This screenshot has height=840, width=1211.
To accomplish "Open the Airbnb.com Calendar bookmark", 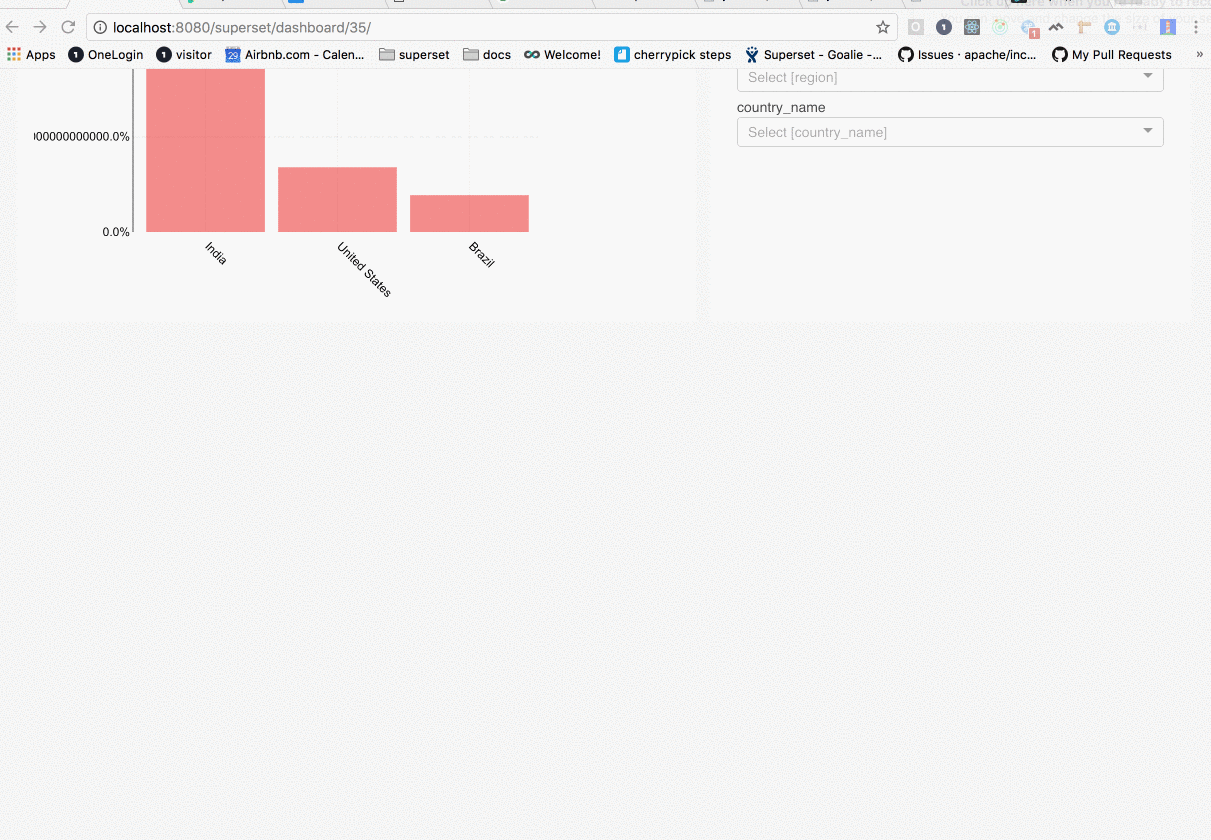I will pyautogui.click(x=295, y=55).
